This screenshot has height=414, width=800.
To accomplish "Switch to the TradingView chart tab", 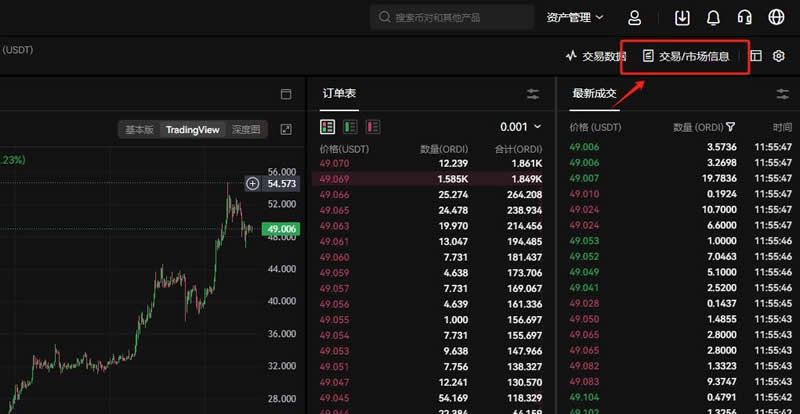I will tap(192, 130).
